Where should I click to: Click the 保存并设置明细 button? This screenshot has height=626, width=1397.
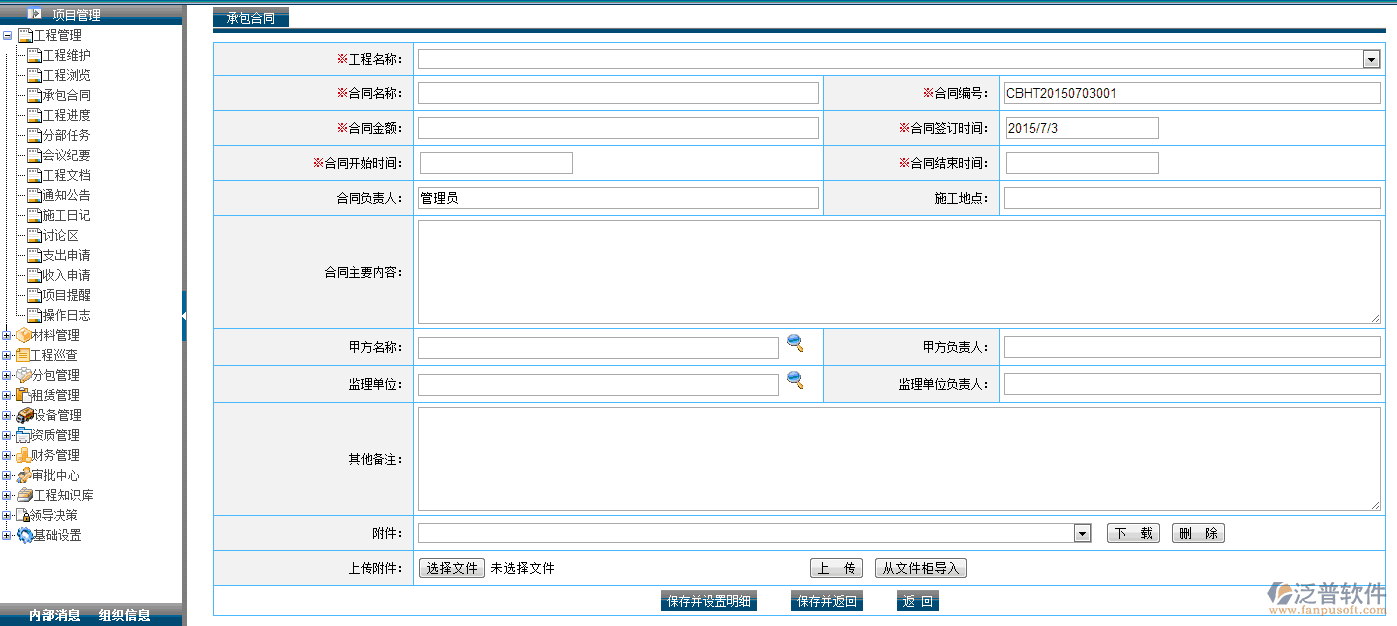[709, 601]
